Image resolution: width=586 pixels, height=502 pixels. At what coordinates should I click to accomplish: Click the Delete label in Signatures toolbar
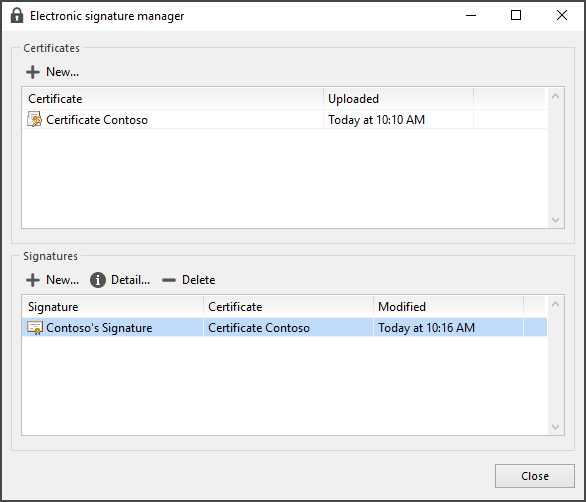tap(198, 280)
